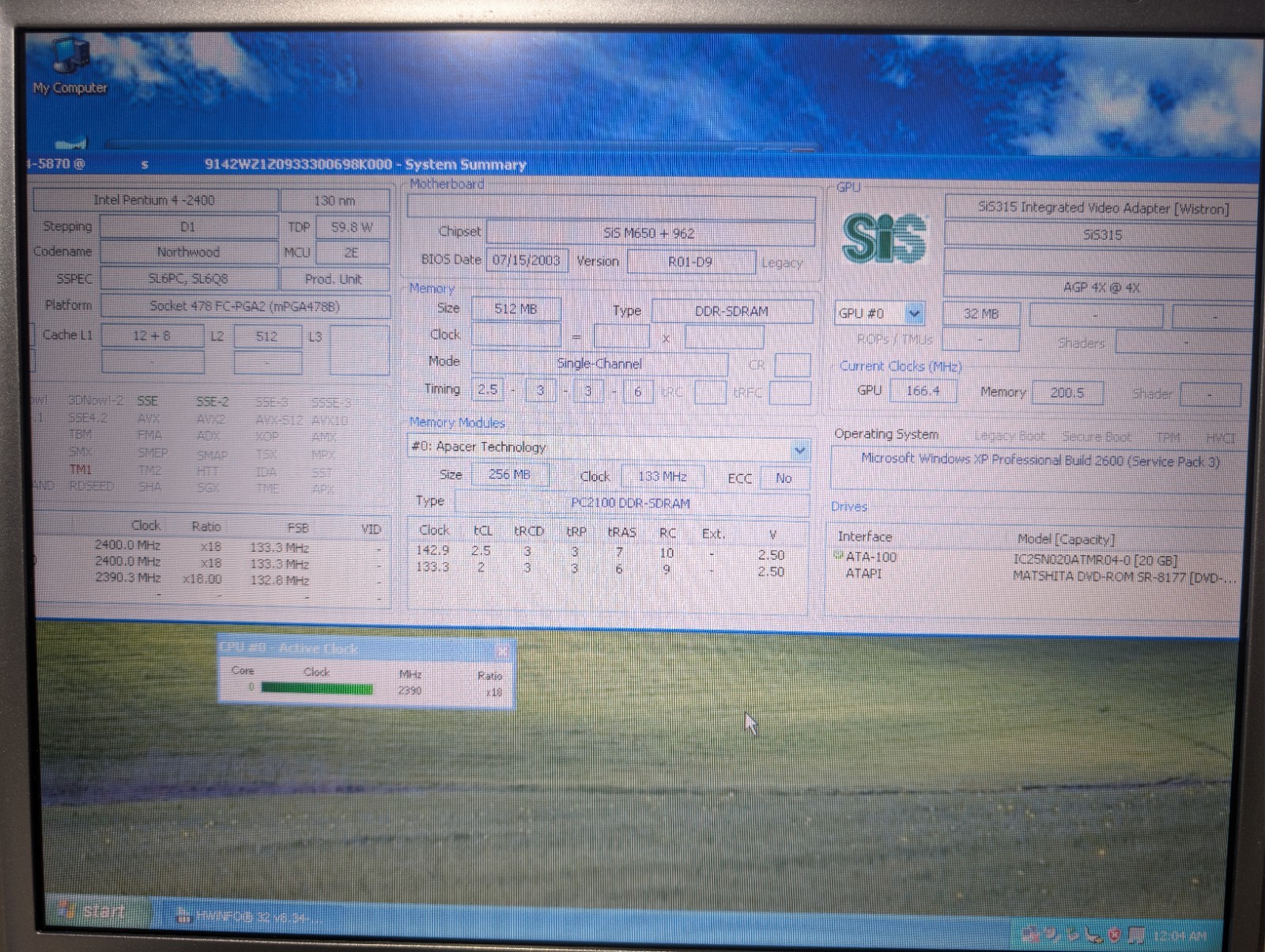
Task: Click the BIOS Date value '07/15/2003'
Action: click(527, 260)
